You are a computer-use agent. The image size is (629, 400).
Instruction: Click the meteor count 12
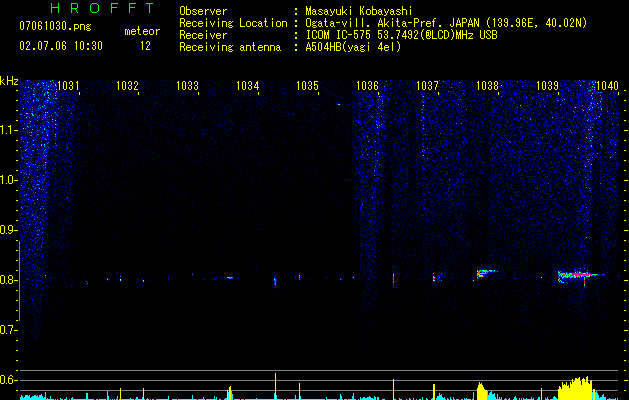145,46
